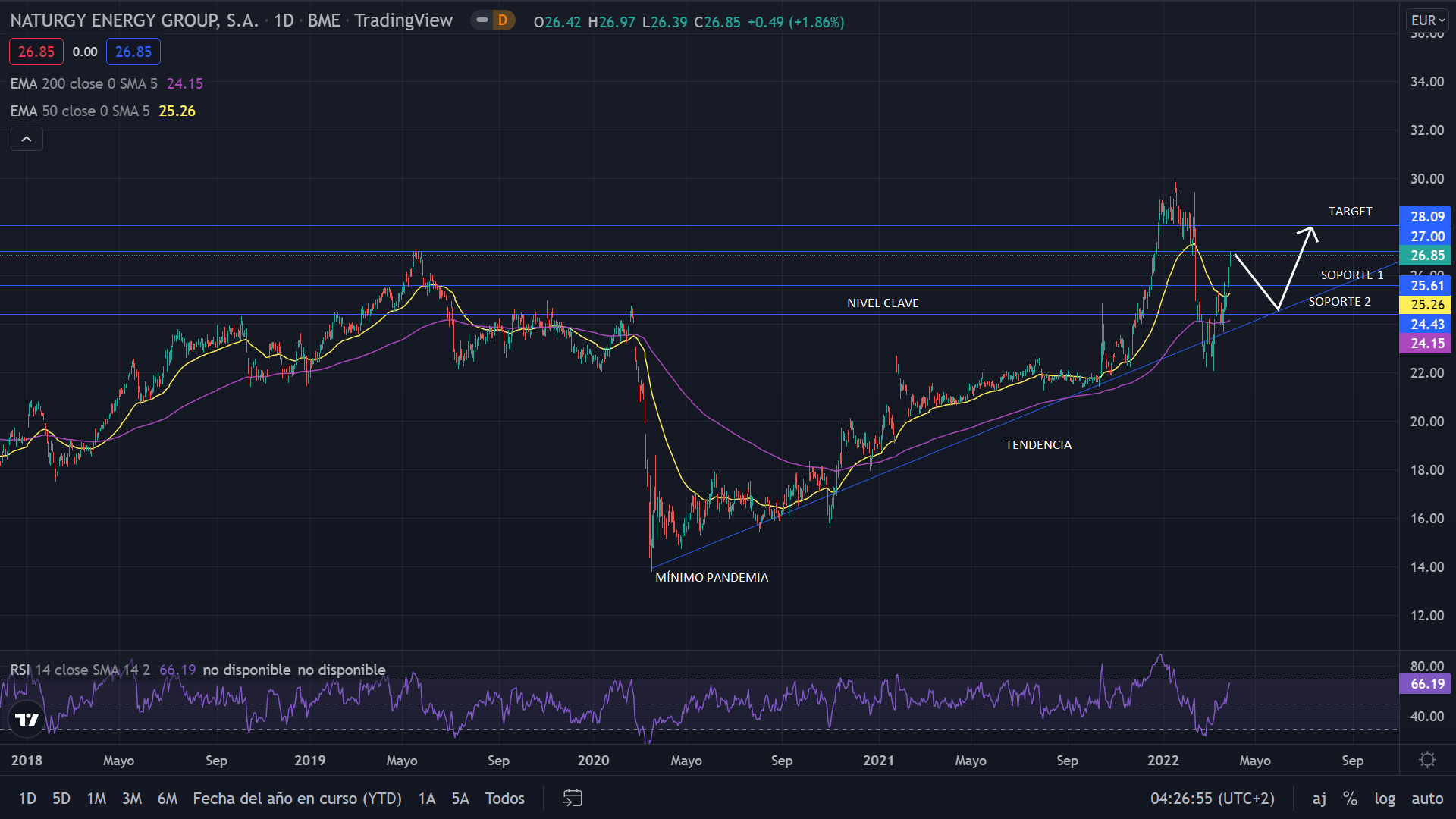Click the EMA 200 indicator legend
This screenshot has width=1456, height=819.
pos(83,83)
